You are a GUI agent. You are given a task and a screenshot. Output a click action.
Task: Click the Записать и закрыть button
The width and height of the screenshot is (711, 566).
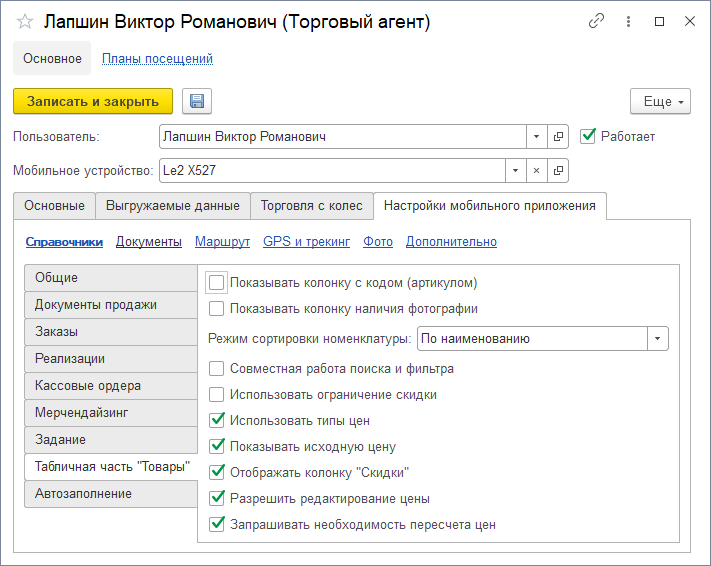[93, 101]
